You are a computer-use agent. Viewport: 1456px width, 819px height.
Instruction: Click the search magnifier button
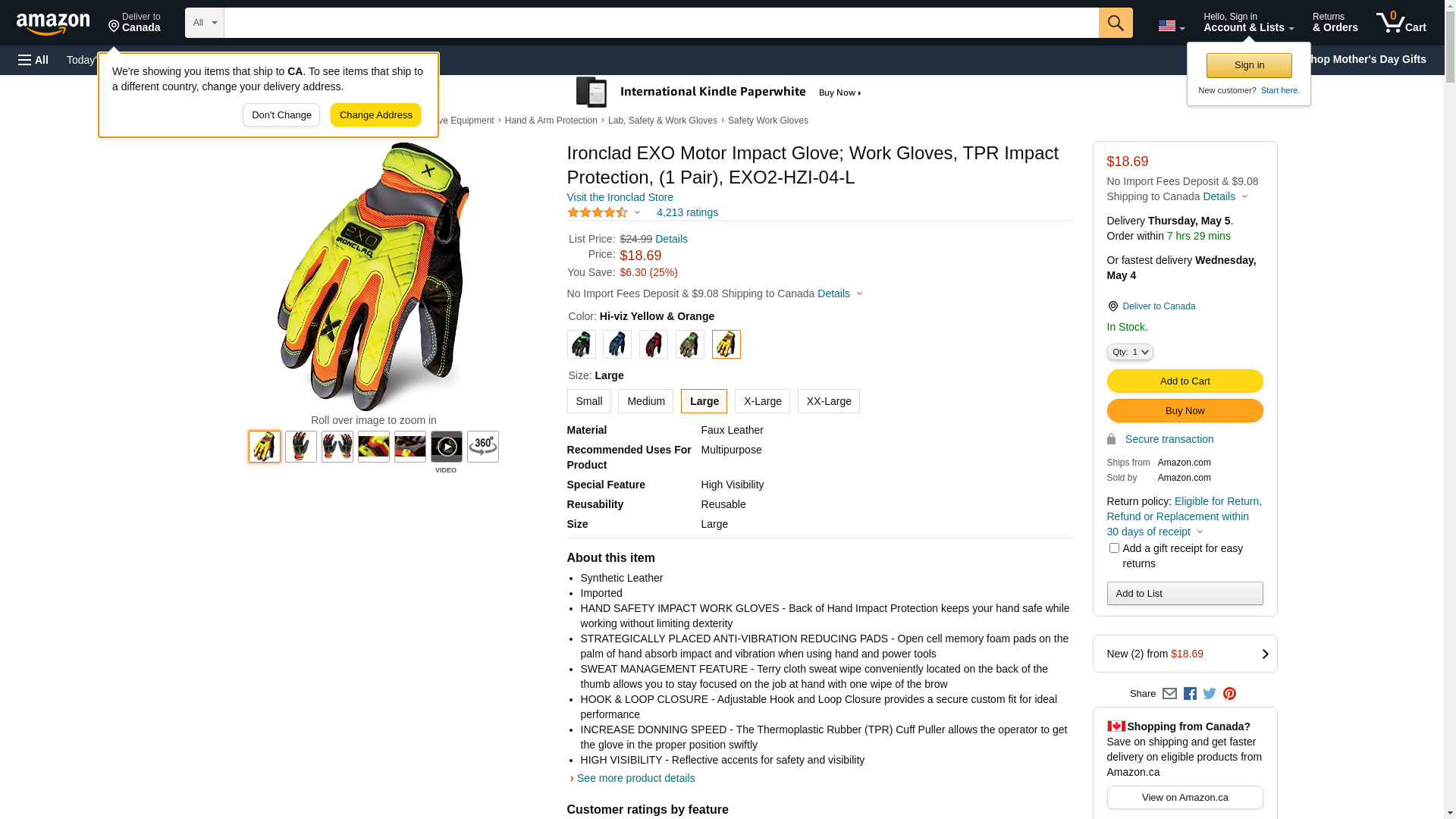pos(1116,23)
